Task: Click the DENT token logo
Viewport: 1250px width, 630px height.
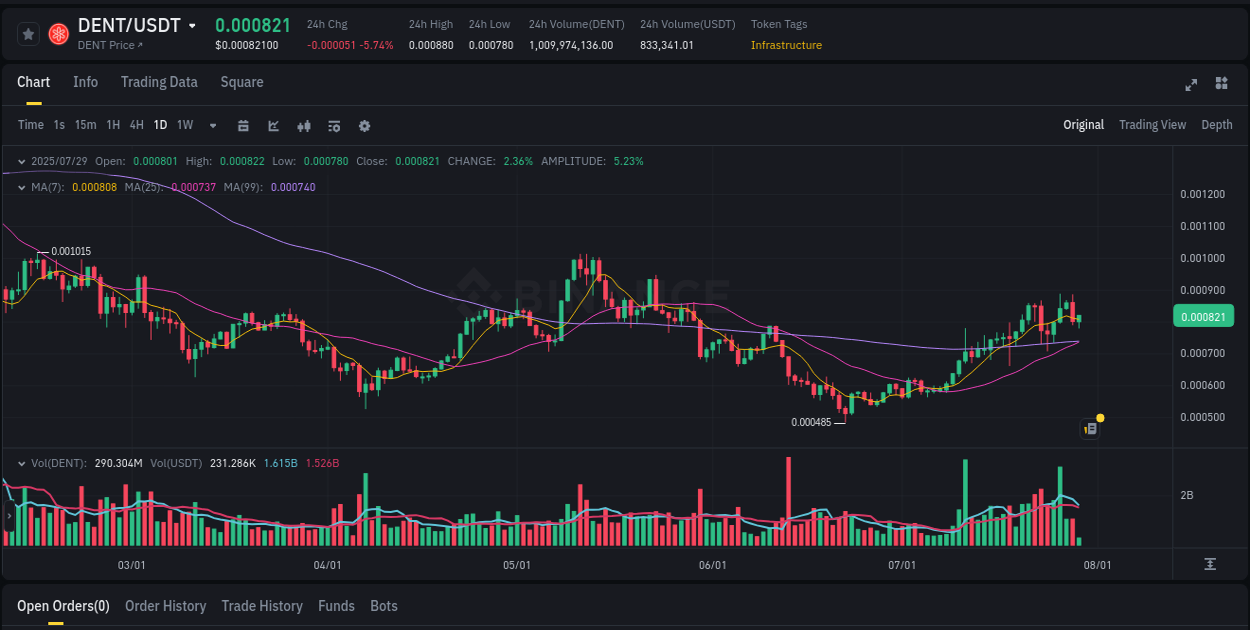Action: (x=58, y=33)
